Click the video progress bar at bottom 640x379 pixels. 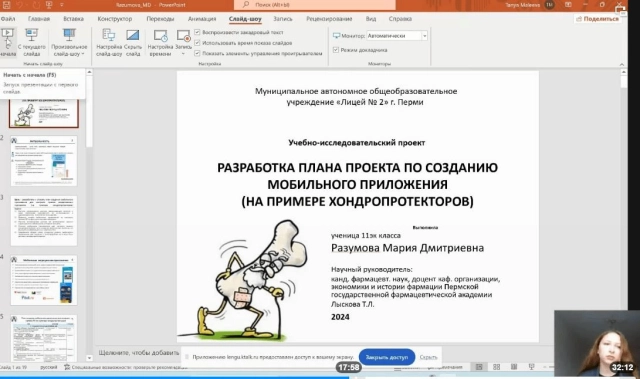coord(320,377)
